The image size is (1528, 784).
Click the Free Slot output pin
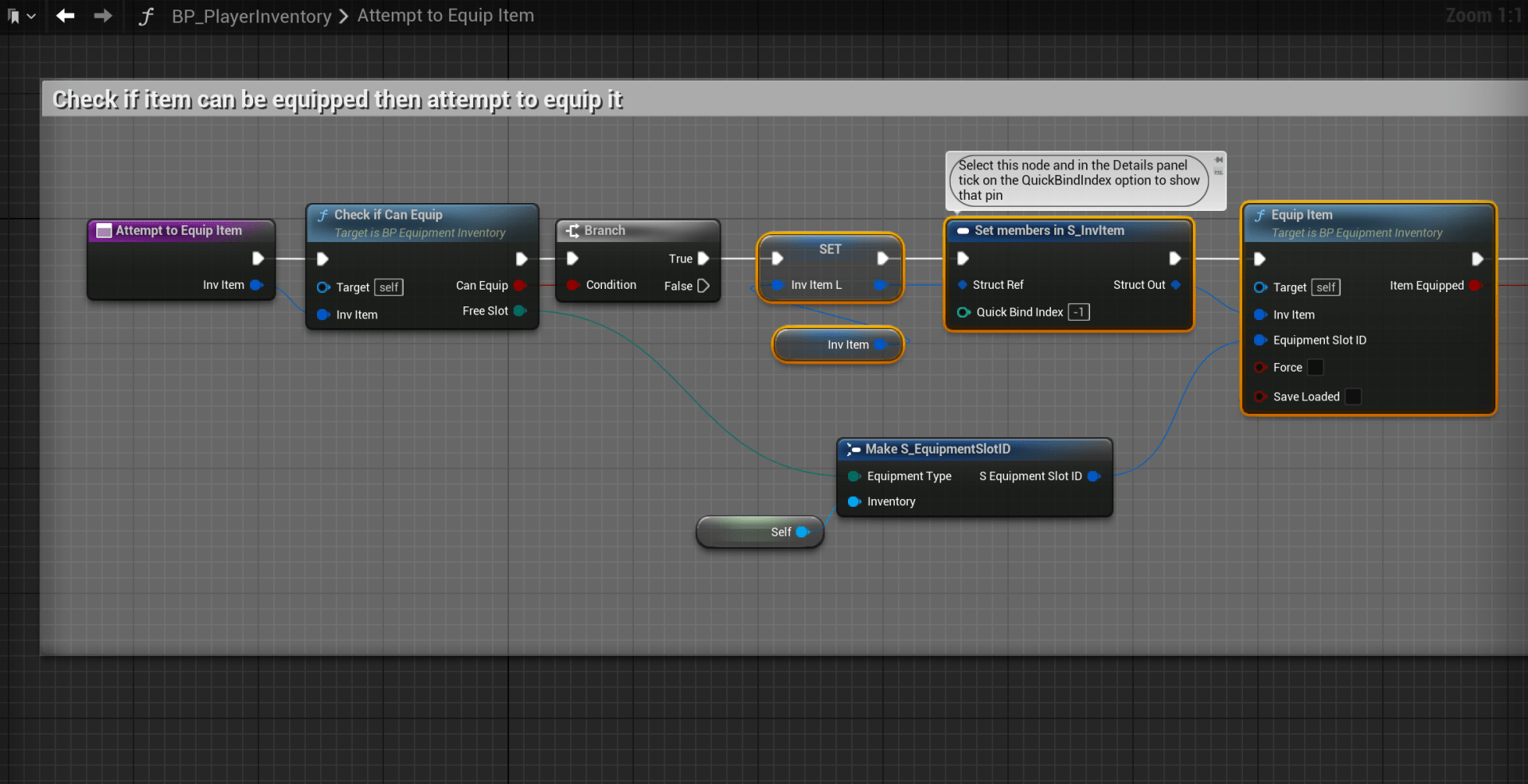pos(520,311)
